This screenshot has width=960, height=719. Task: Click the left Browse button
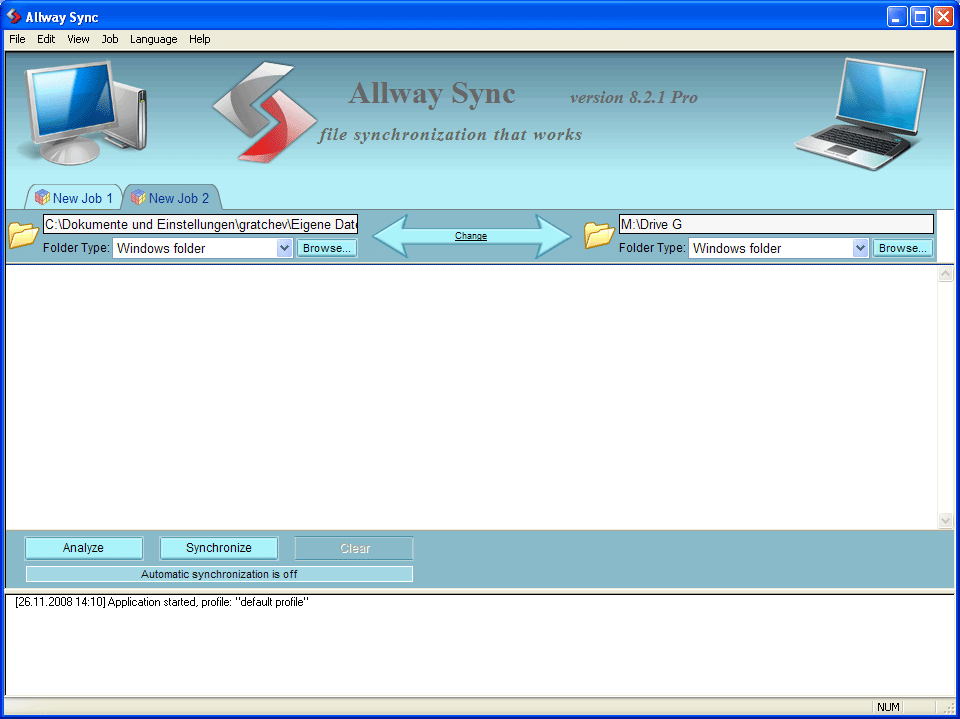[x=327, y=247]
